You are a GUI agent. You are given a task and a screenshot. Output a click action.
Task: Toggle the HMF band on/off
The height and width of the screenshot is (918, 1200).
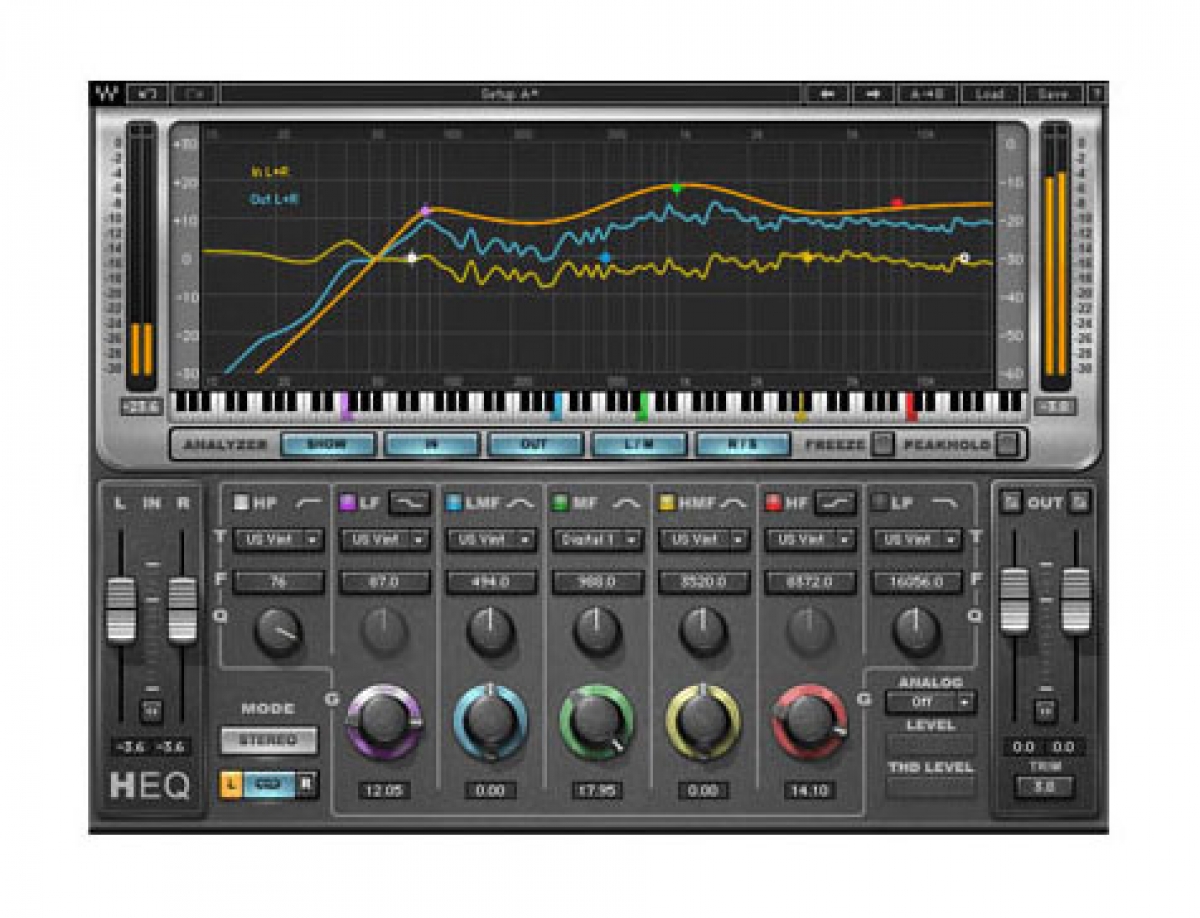[x=667, y=504]
